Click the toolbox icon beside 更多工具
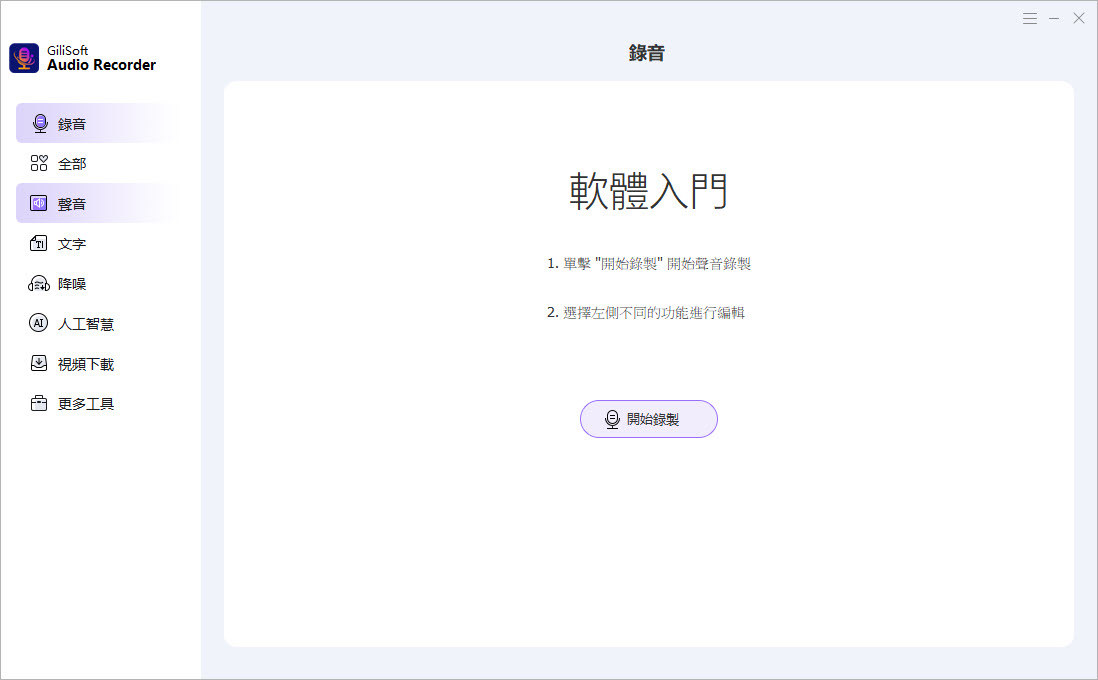1098x680 pixels. point(39,404)
